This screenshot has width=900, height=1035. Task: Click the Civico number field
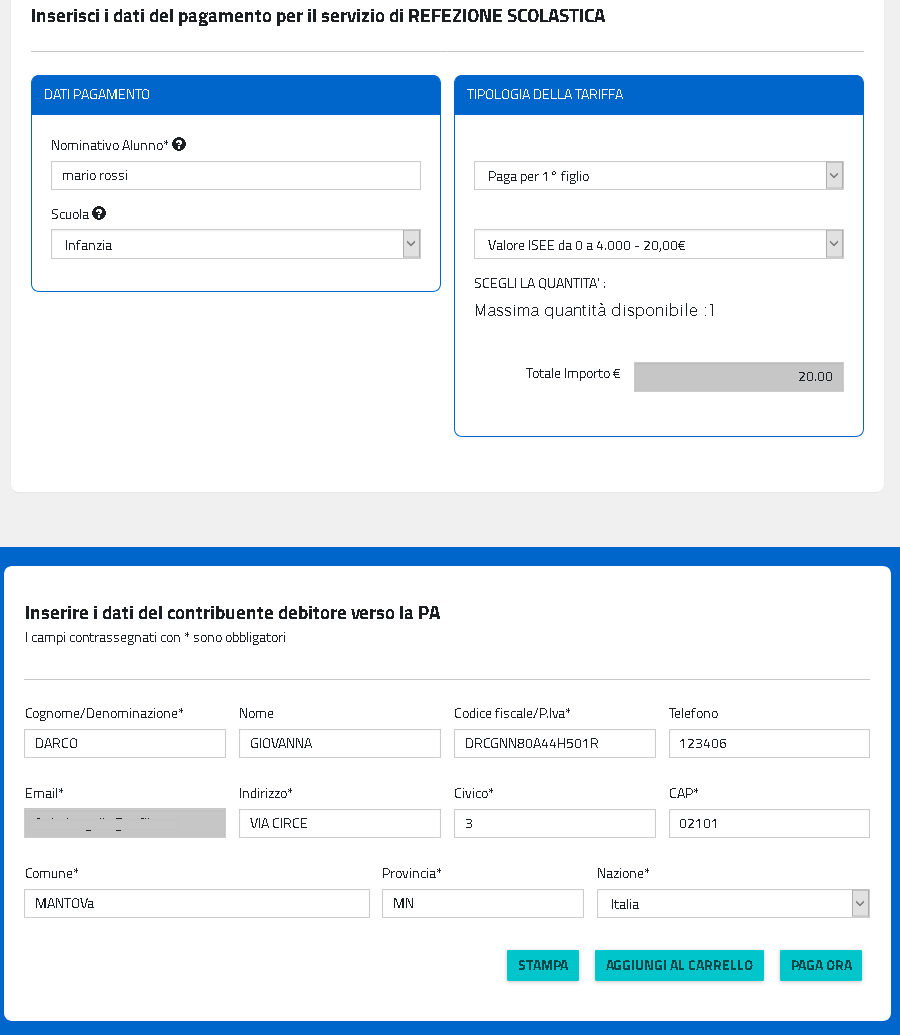coord(554,824)
